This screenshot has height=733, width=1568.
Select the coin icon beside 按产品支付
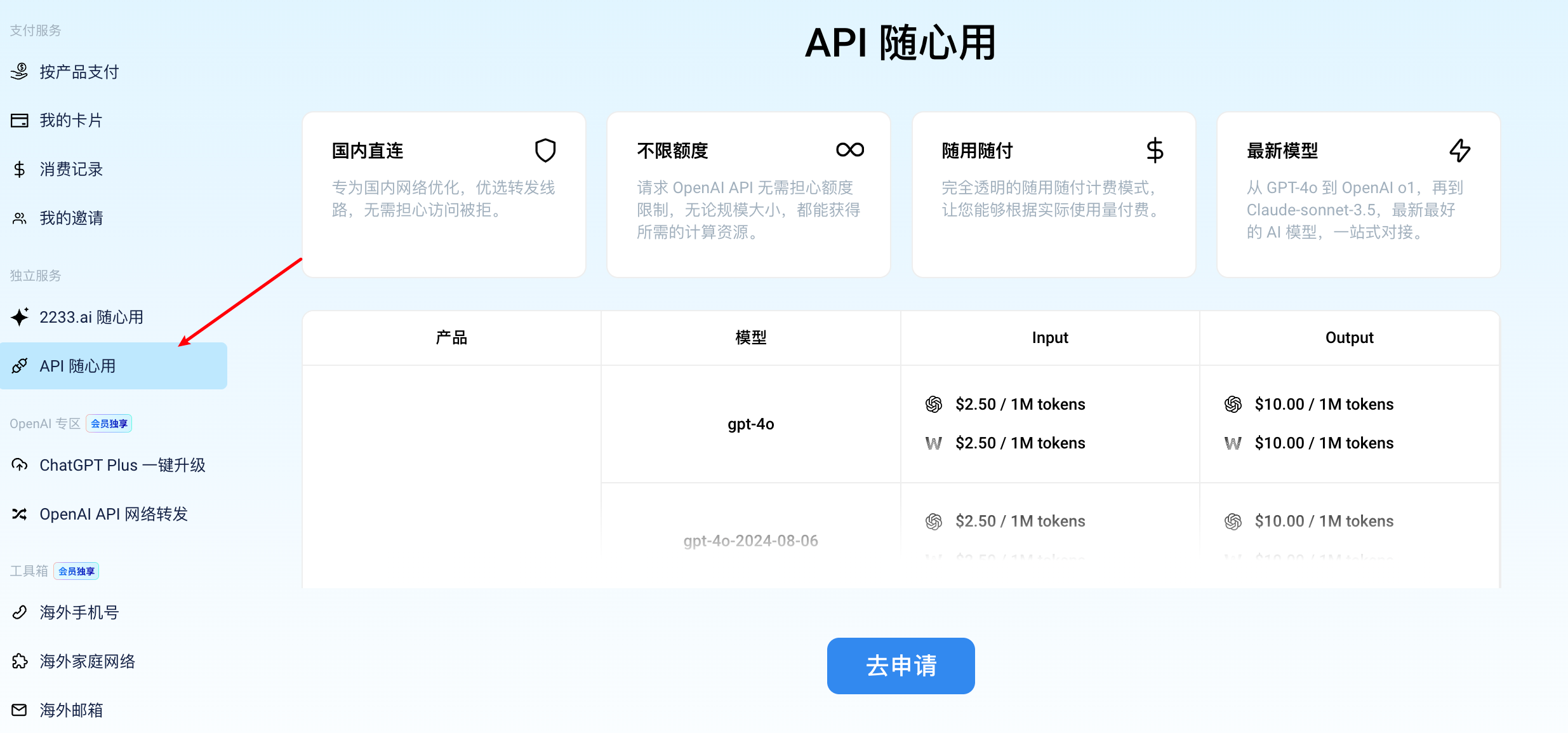[x=19, y=72]
